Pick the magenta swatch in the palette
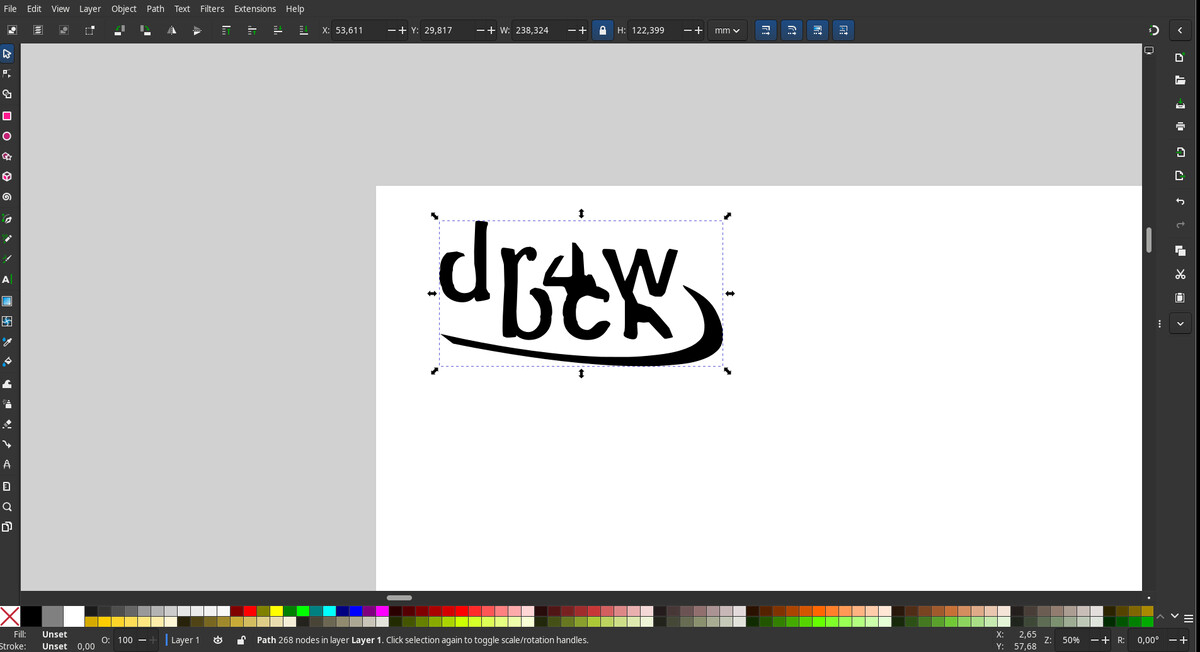The height and width of the screenshot is (652, 1200). pyautogui.click(x=382, y=611)
